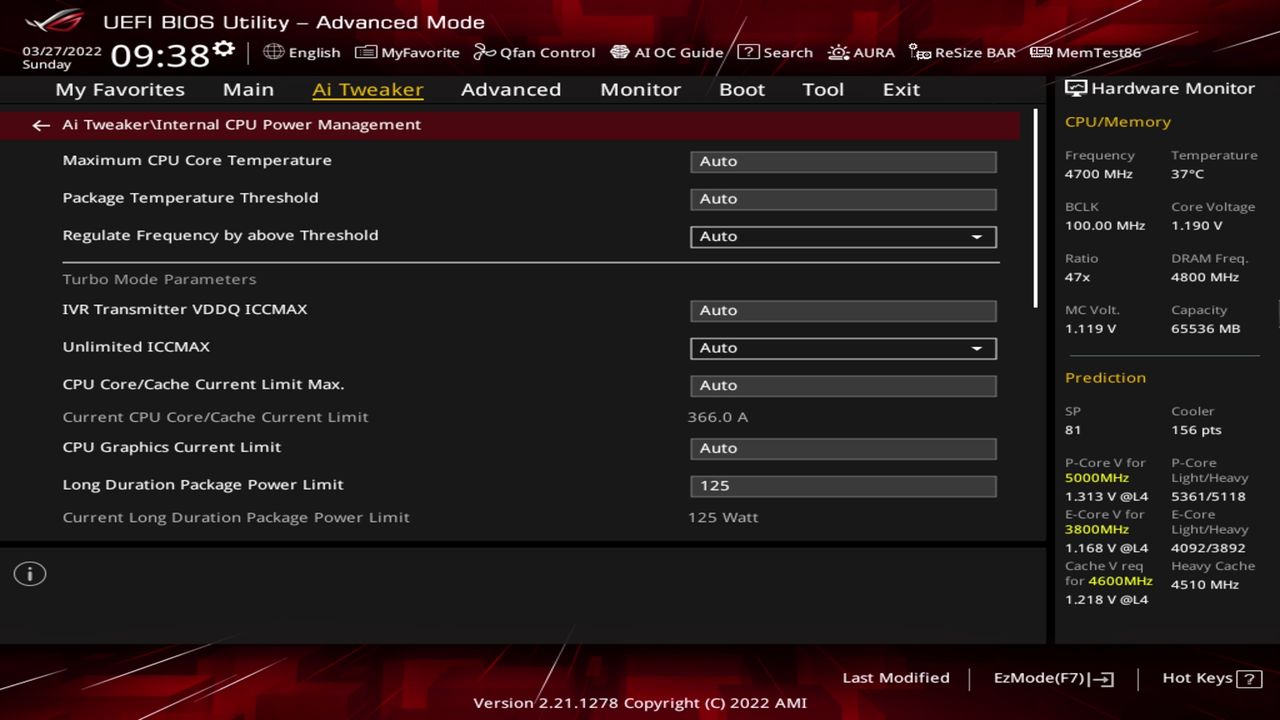1280x720 pixels.
Task: Click the 1.190 V core voltage value
Action: [x=1196, y=226]
